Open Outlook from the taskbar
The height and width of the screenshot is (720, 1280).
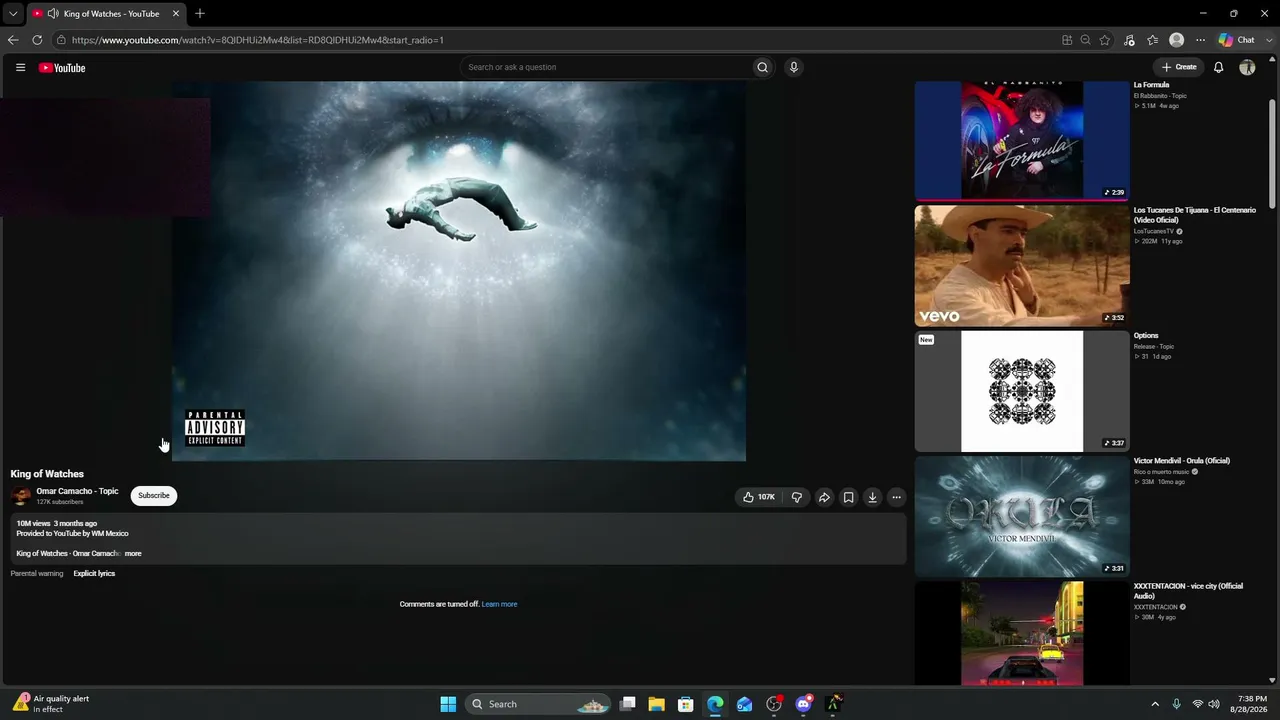745,704
